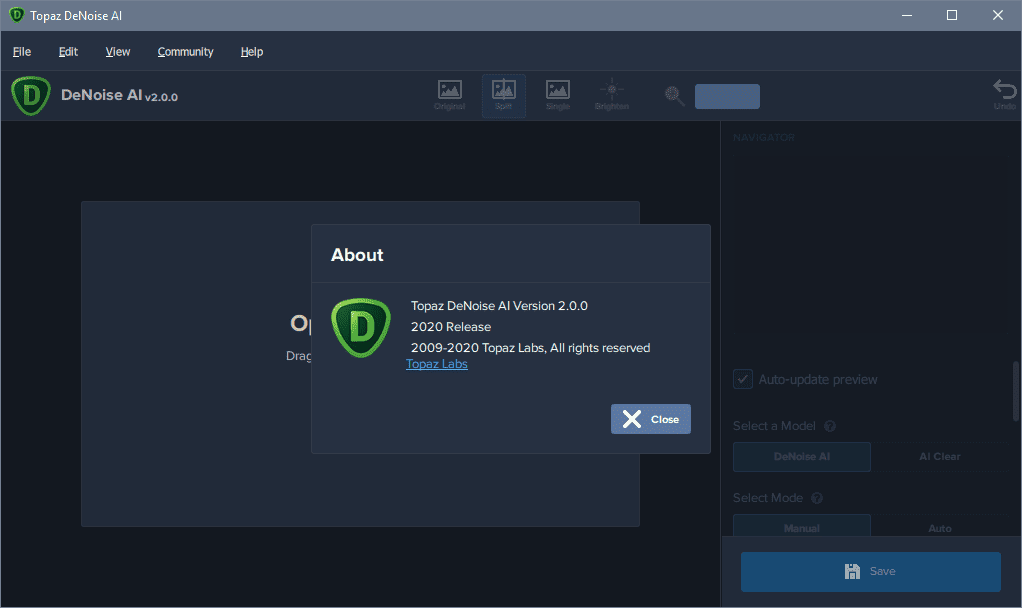Click the 'Topaz DeNoise AI Version 2.0.0' text
This screenshot has height=608, width=1022.
[x=499, y=306]
